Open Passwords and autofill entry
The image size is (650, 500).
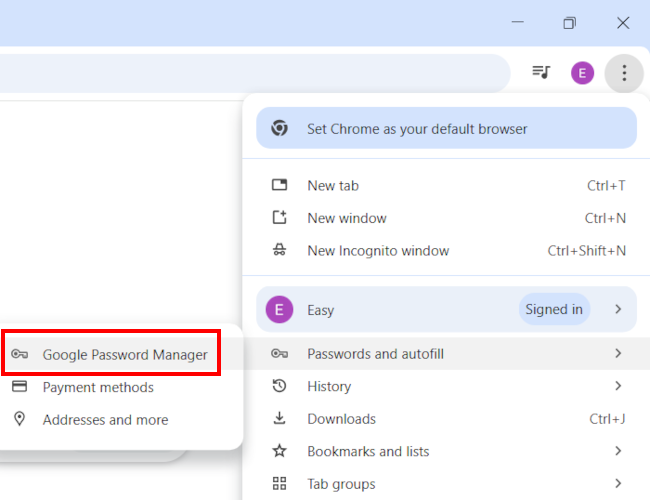tap(446, 354)
